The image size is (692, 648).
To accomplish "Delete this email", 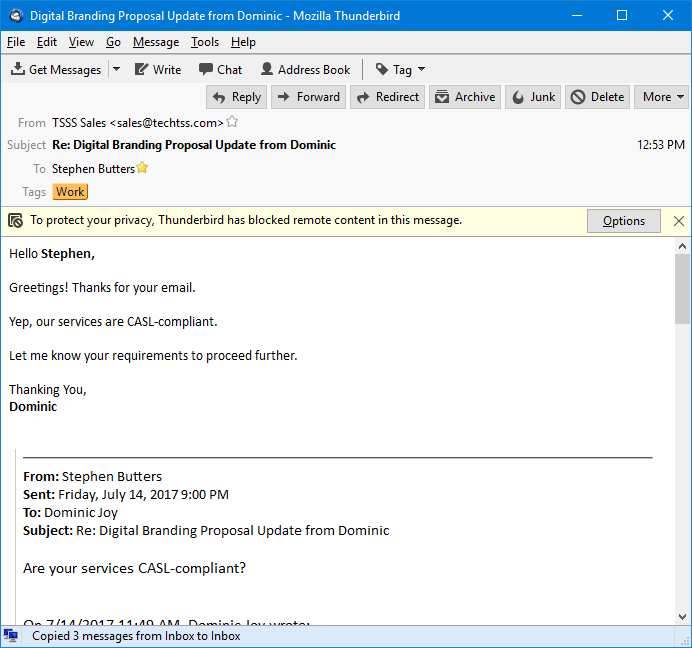I will click(597, 97).
